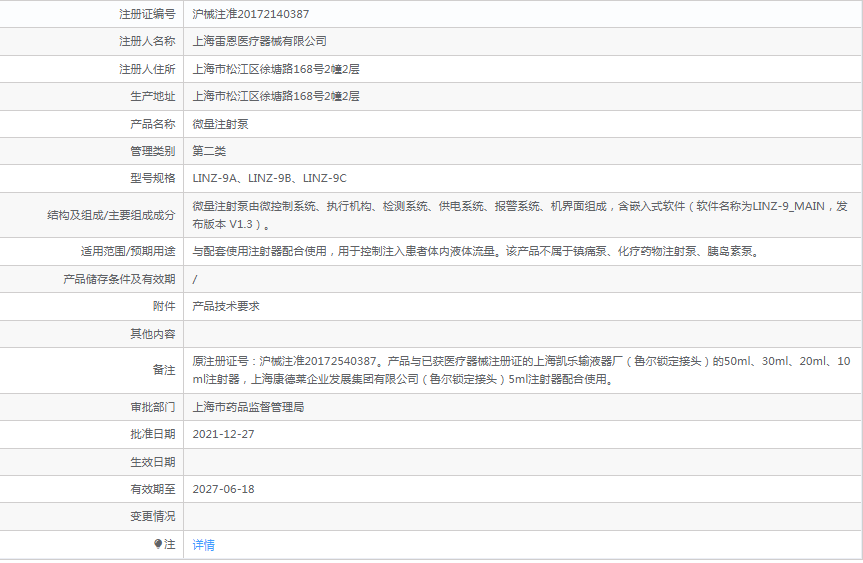Click the 产品储存条件及有效期 label

[119, 280]
